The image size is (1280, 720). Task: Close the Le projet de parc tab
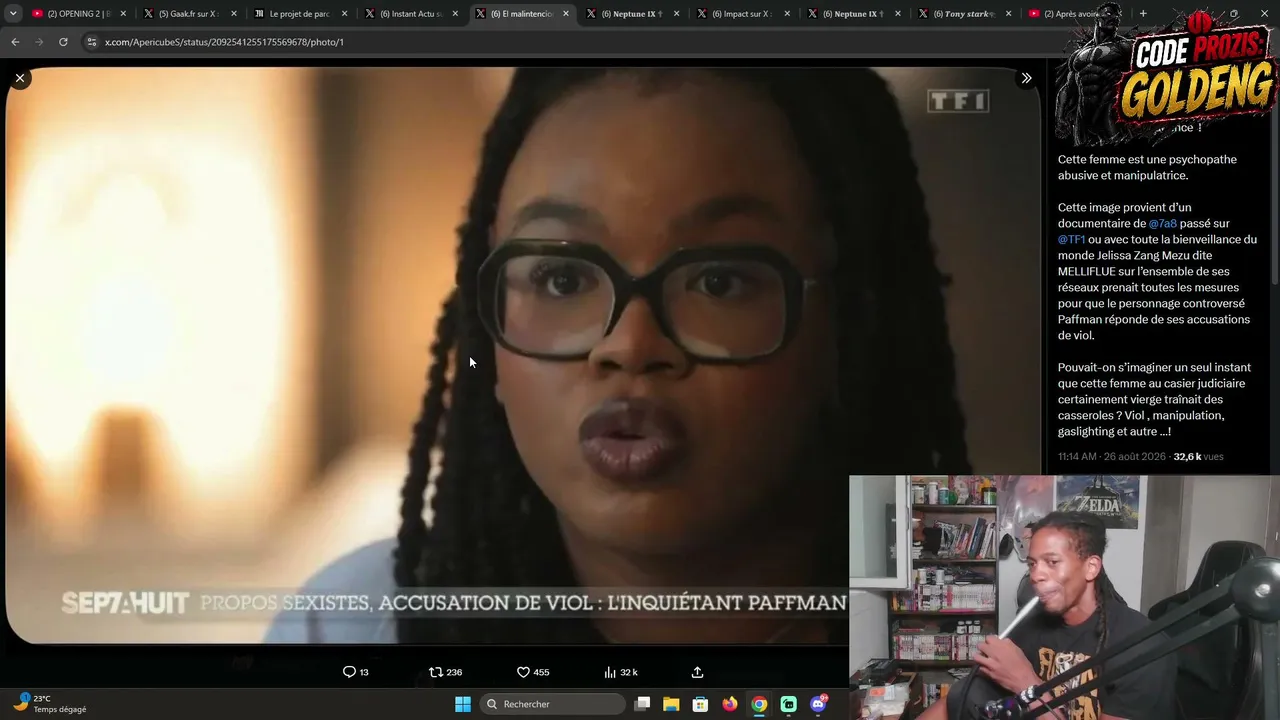coord(345,14)
